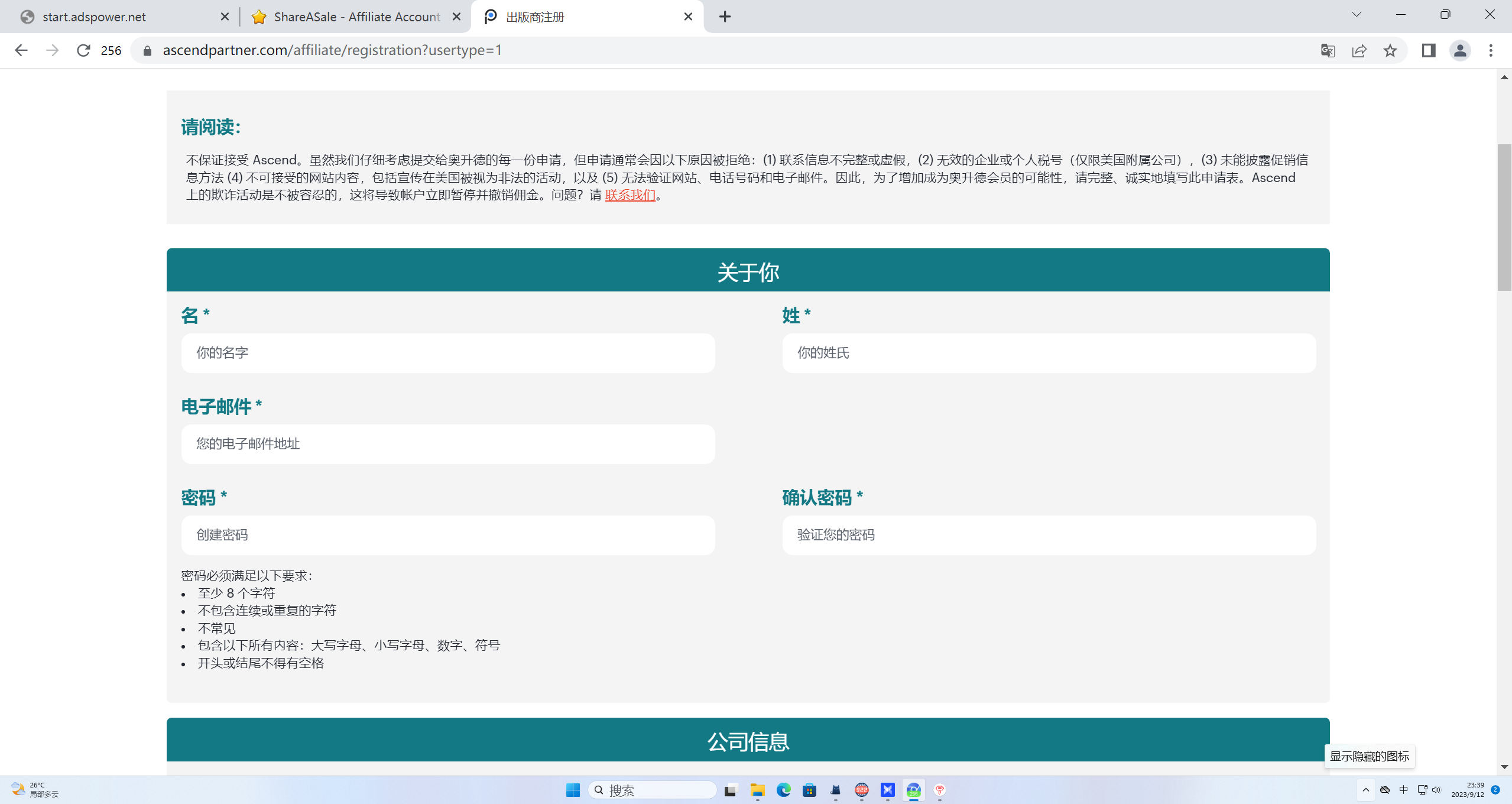
Task: Click the 你的名字 first name field
Action: click(x=447, y=353)
